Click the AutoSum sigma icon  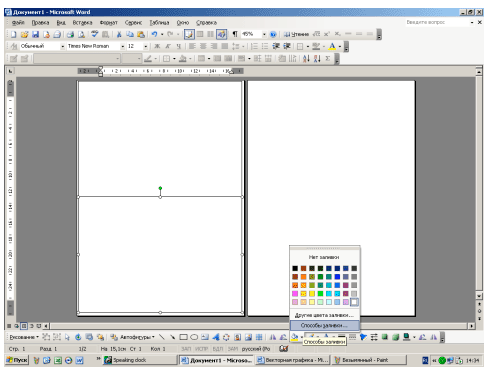(328, 59)
